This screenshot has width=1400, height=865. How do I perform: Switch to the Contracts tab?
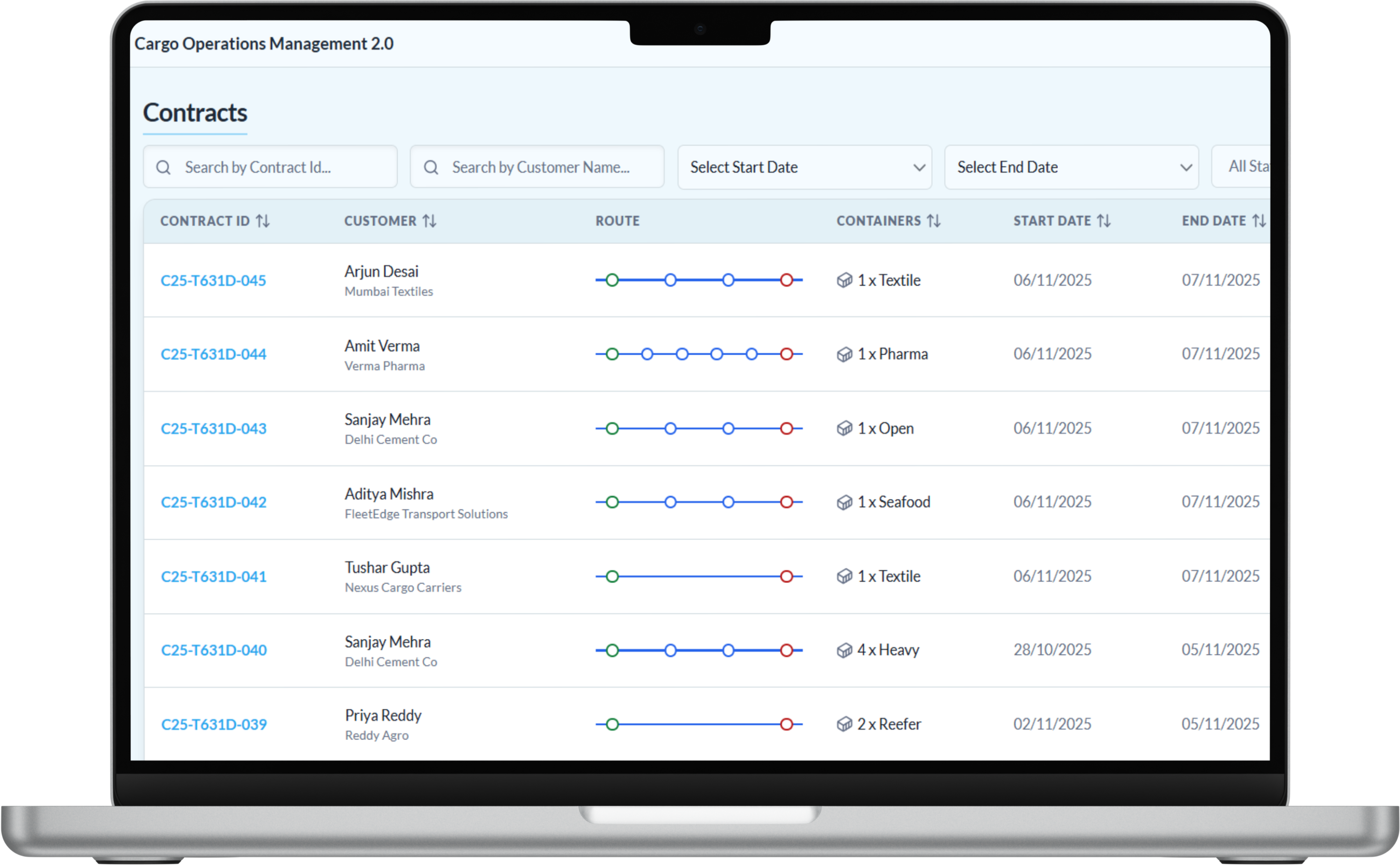coord(195,113)
